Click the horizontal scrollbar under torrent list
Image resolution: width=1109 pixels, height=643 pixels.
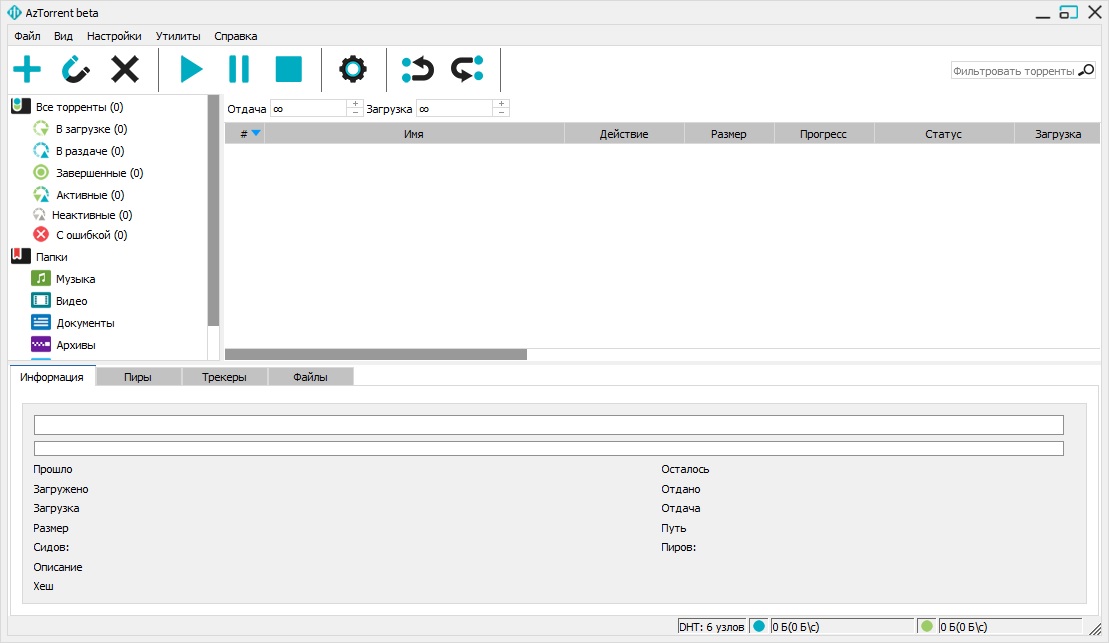point(376,354)
